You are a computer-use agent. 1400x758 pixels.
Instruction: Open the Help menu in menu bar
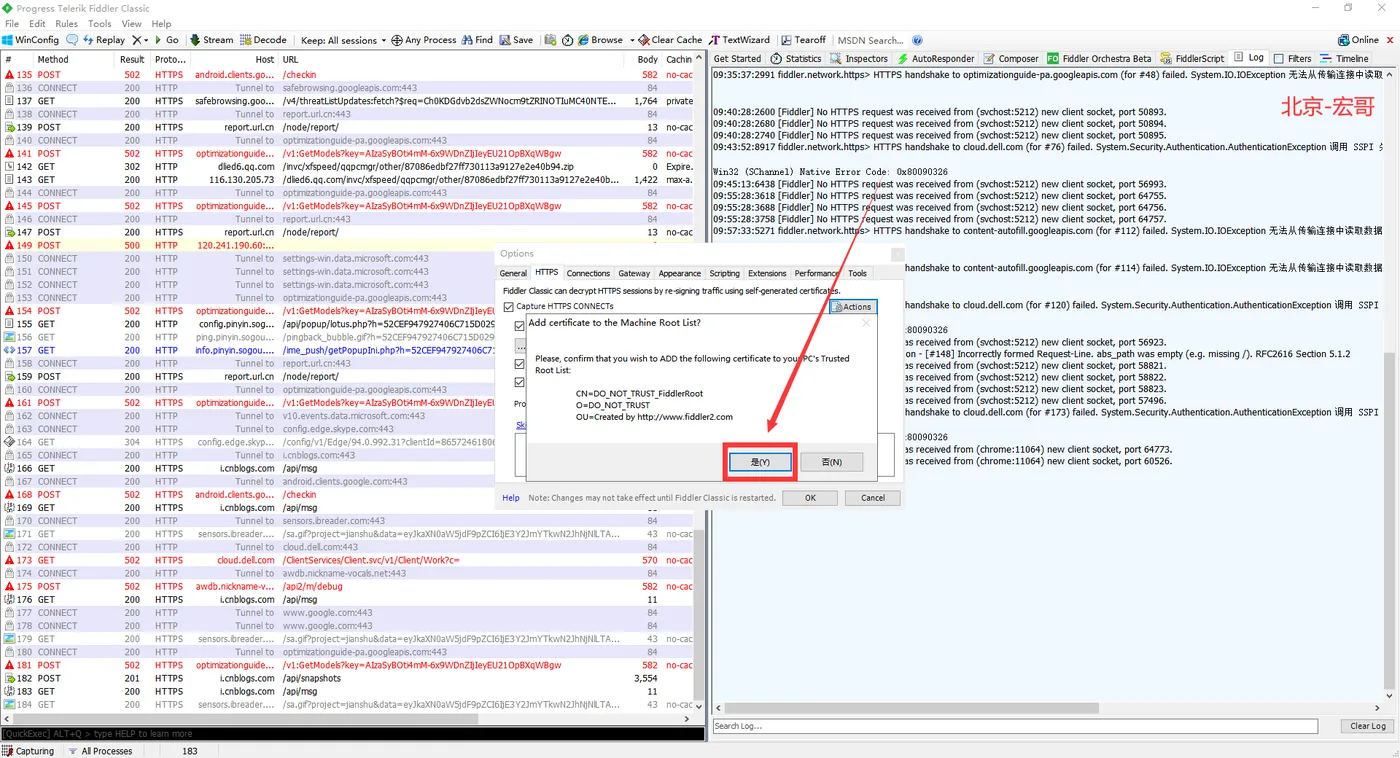pos(161,23)
